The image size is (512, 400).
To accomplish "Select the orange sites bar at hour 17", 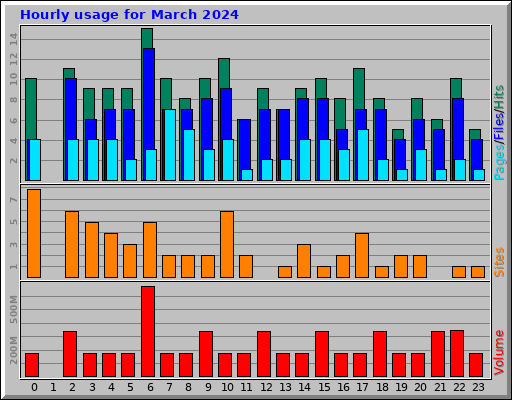I will pyautogui.click(x=362, y=255).
